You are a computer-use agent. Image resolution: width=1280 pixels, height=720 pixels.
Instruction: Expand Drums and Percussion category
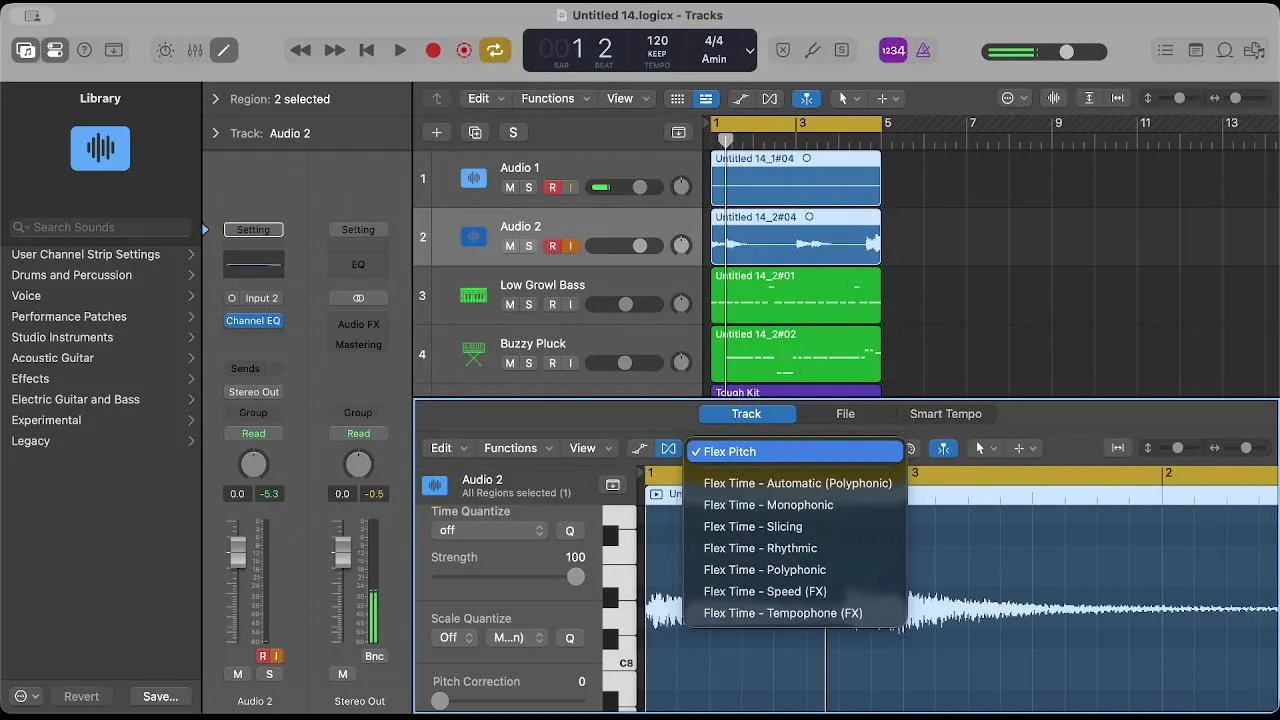101,275
